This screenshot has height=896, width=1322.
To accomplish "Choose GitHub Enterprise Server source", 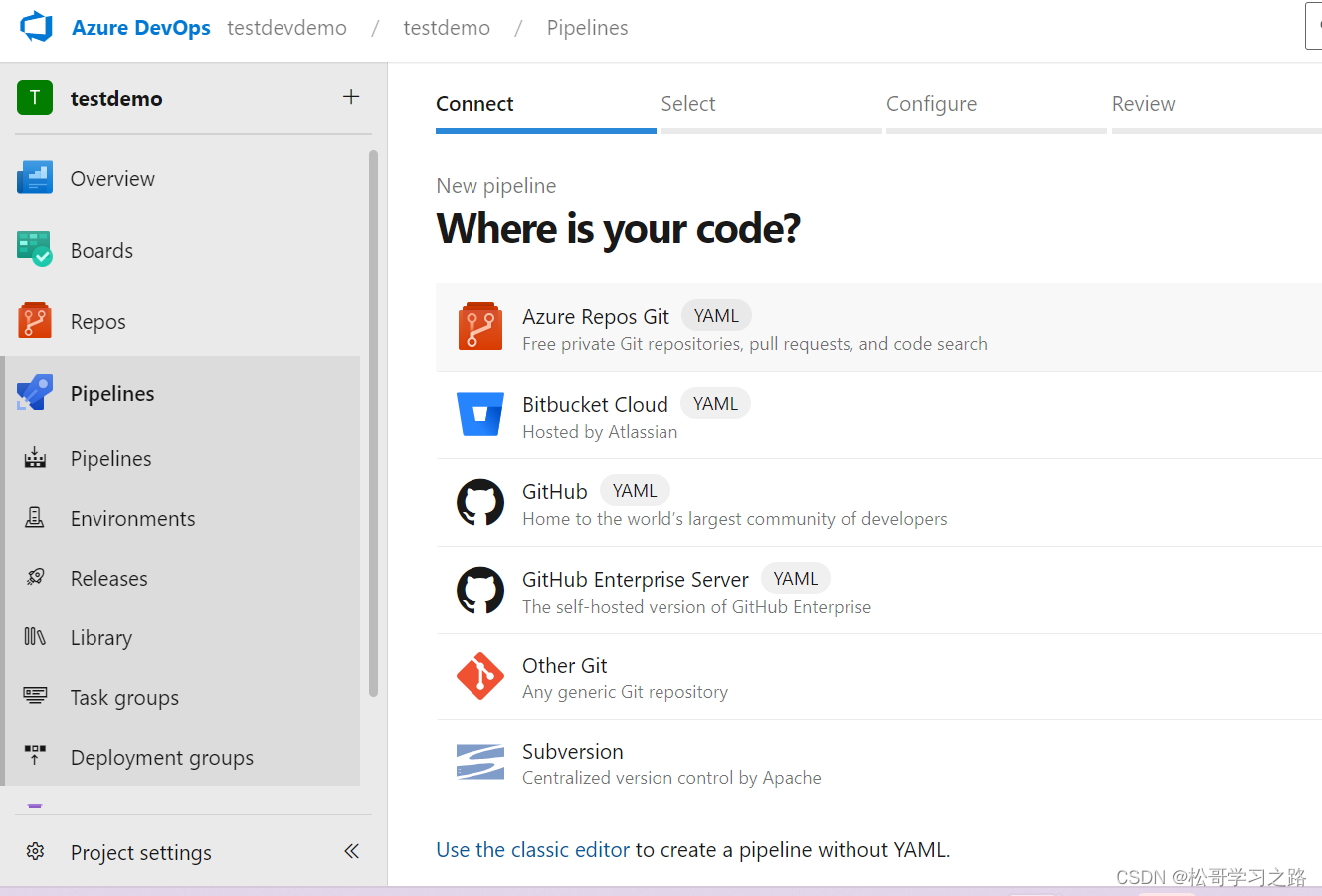I will point(879,590).
